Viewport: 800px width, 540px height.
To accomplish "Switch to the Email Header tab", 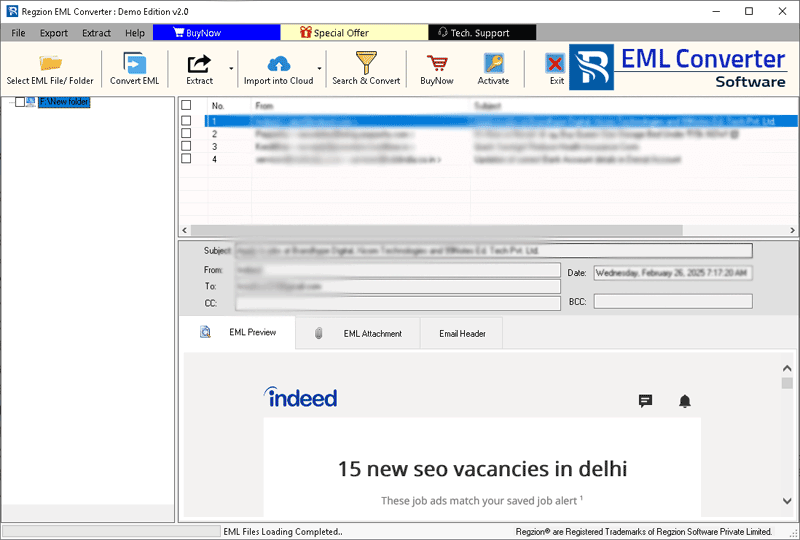I will coord(462,333).
